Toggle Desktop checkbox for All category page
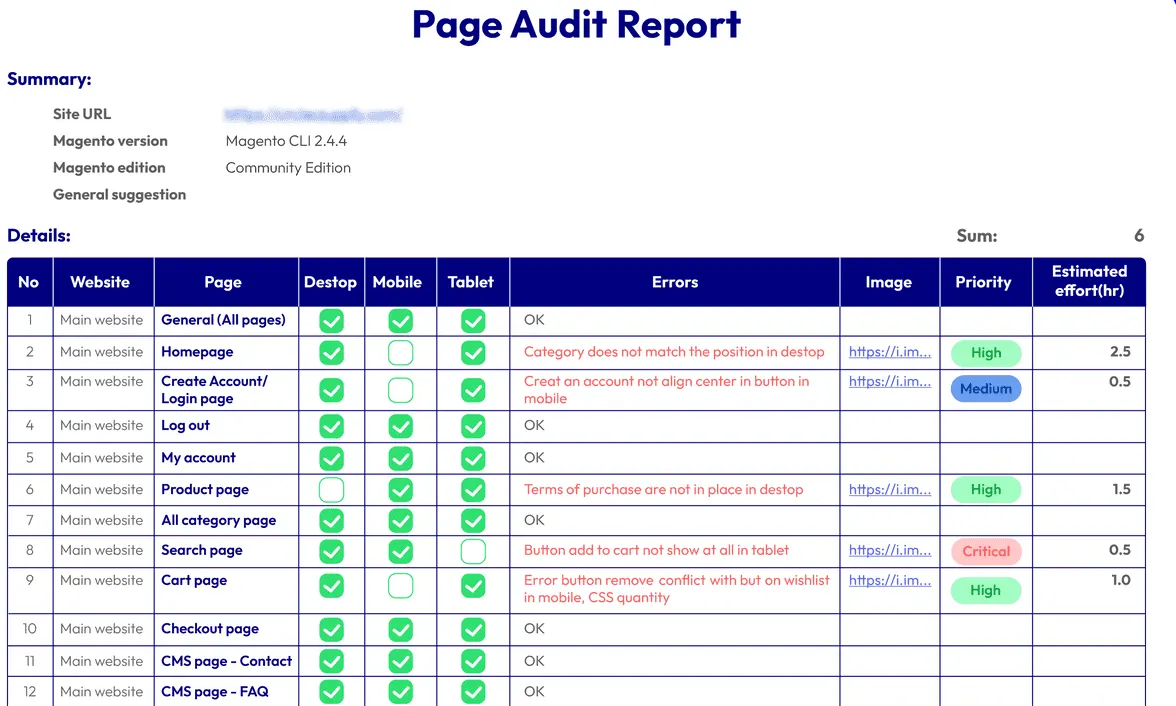Screen dimensions: 1176x706 (332, 521)
